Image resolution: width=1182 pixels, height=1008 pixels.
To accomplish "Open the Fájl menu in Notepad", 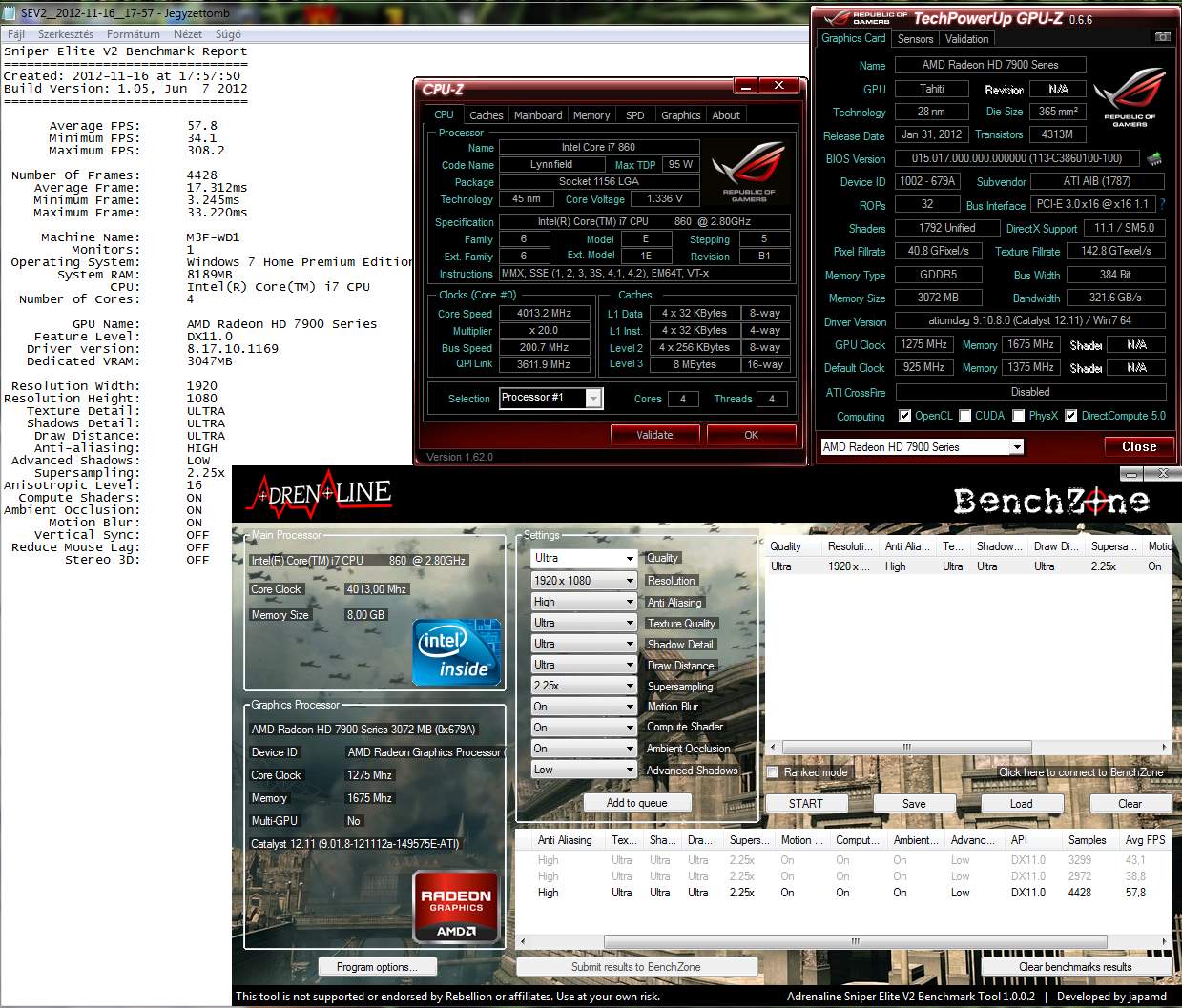I will tap(16, 34).
